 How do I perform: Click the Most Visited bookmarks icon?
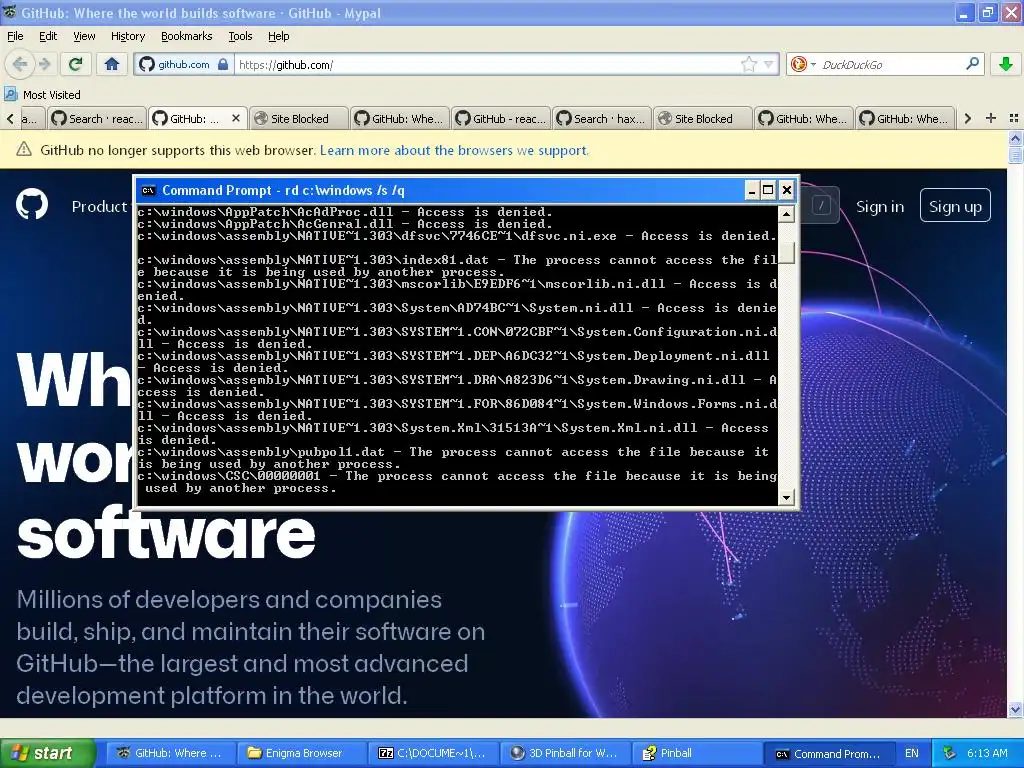(x=11, y=95)
